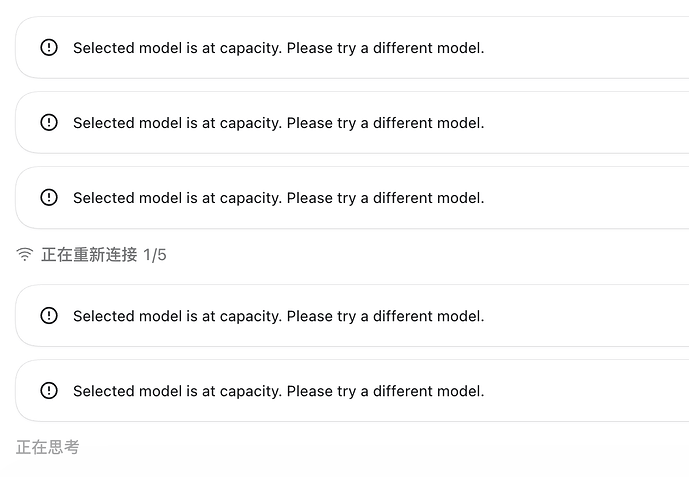Screen dimensions: 689x477
Task: Select the 正在重新连接 reconnecting status text
Action: coord(89,255)
